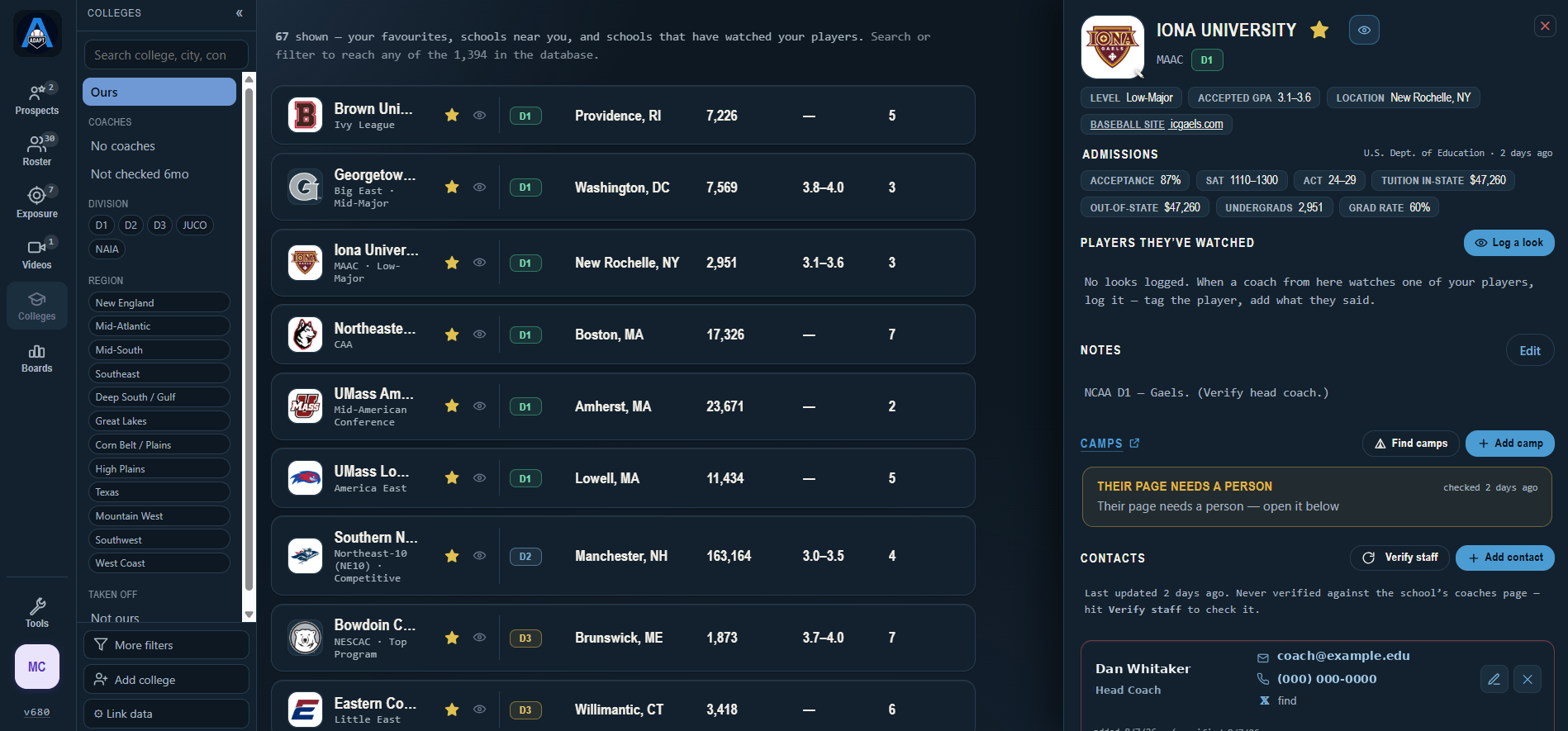Filter by New England region
Viewport: 1568px width, 731px height.
(159, 302)
